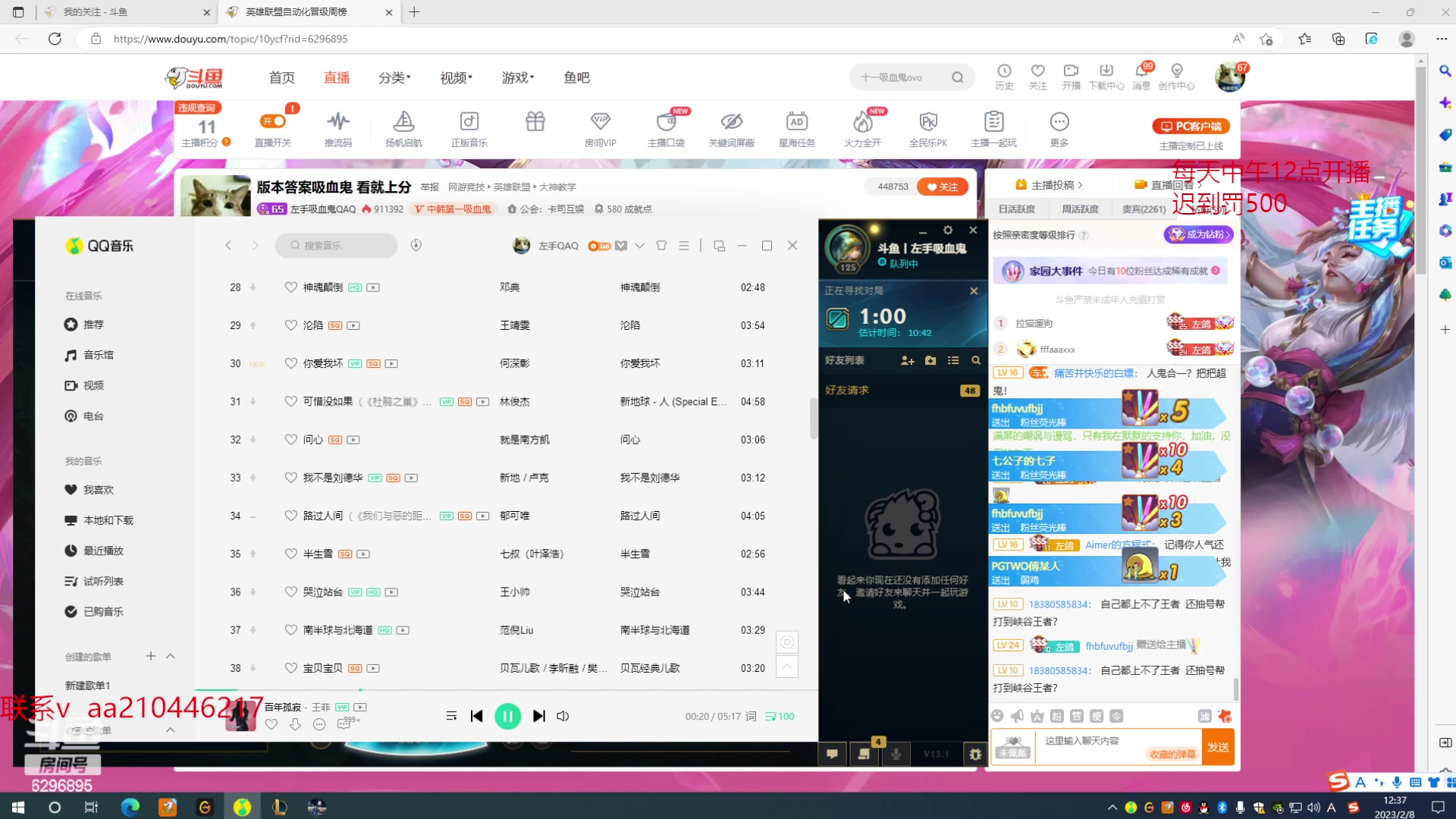The width and height of the screenshot is (1456, 819).
Task: Click the QQ Music song list scrollbar
Action: tap(813, 418)
